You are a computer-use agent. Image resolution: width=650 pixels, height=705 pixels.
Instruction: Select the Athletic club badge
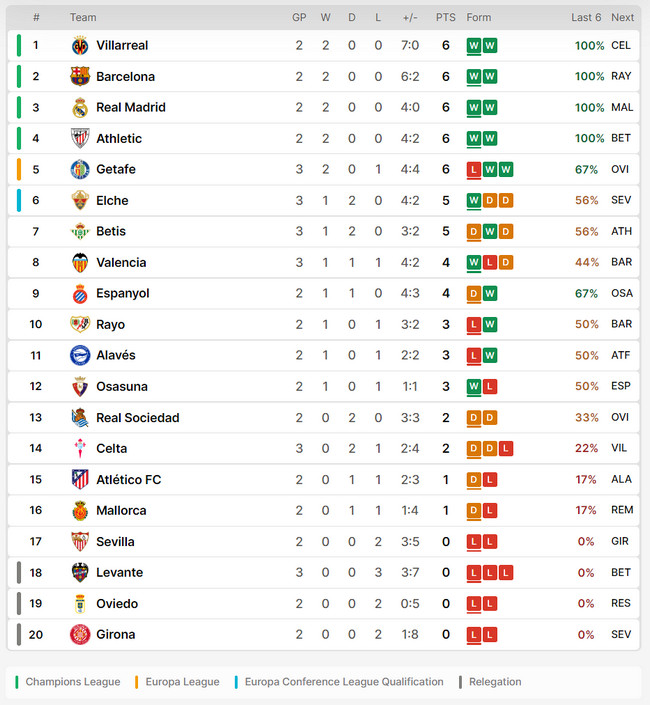(x=80, y=138)
